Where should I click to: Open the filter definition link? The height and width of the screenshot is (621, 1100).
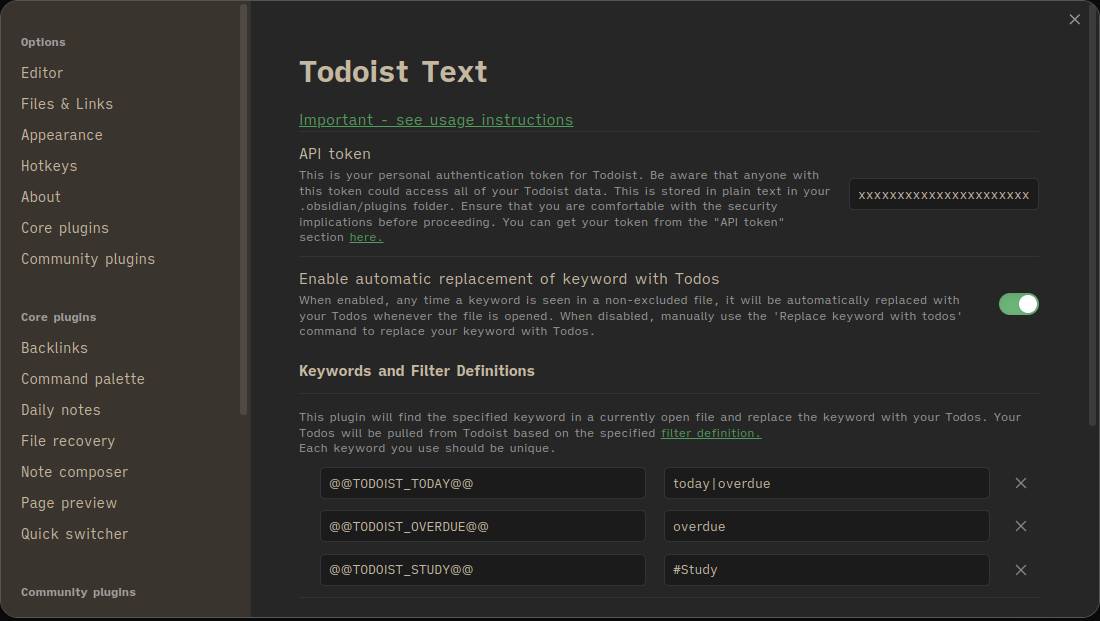(712, 433)
